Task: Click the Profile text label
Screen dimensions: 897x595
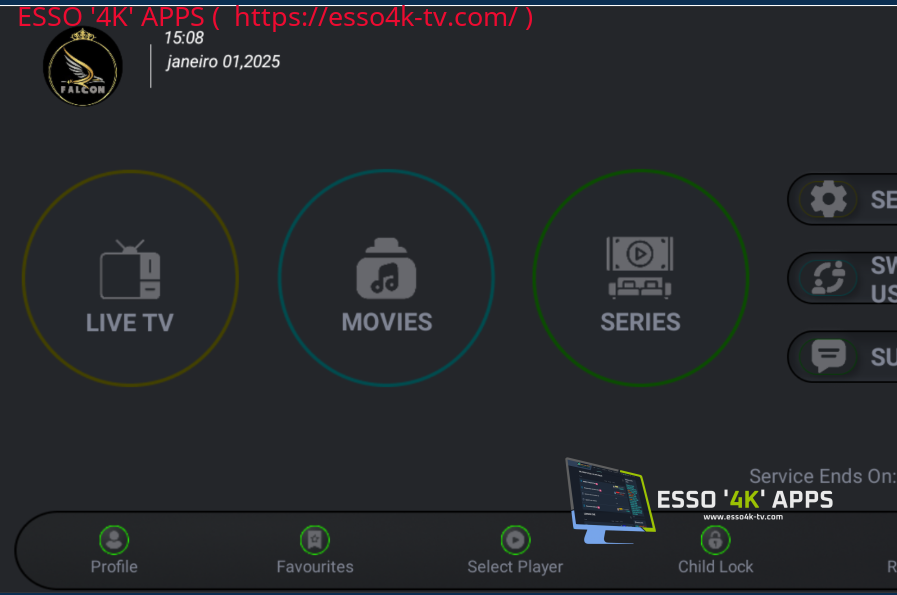Action: [x=114, y=567]
